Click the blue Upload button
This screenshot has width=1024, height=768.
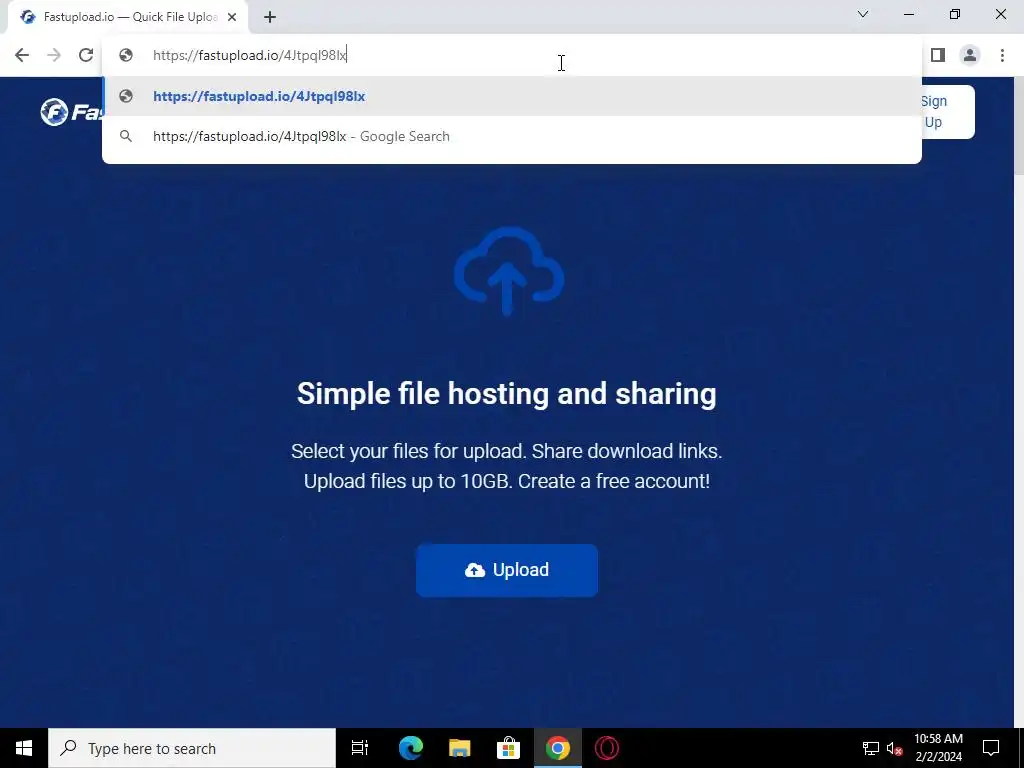coord(507,570)
